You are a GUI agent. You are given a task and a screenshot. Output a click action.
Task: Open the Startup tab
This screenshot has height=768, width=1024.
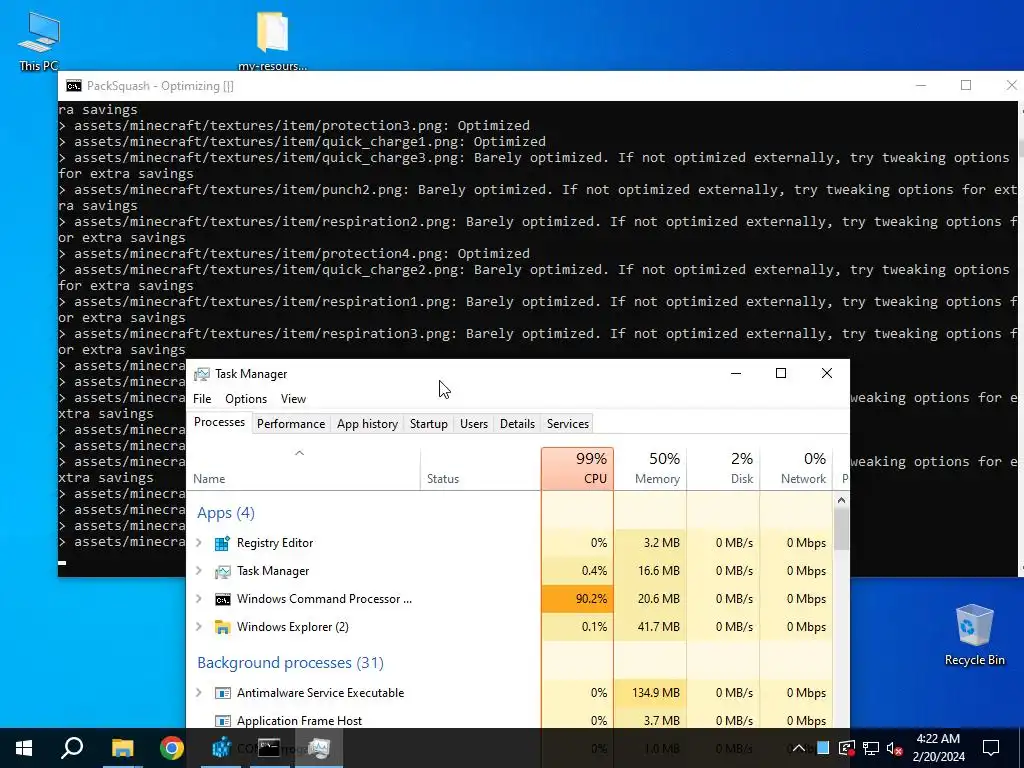tap(428, 424)
